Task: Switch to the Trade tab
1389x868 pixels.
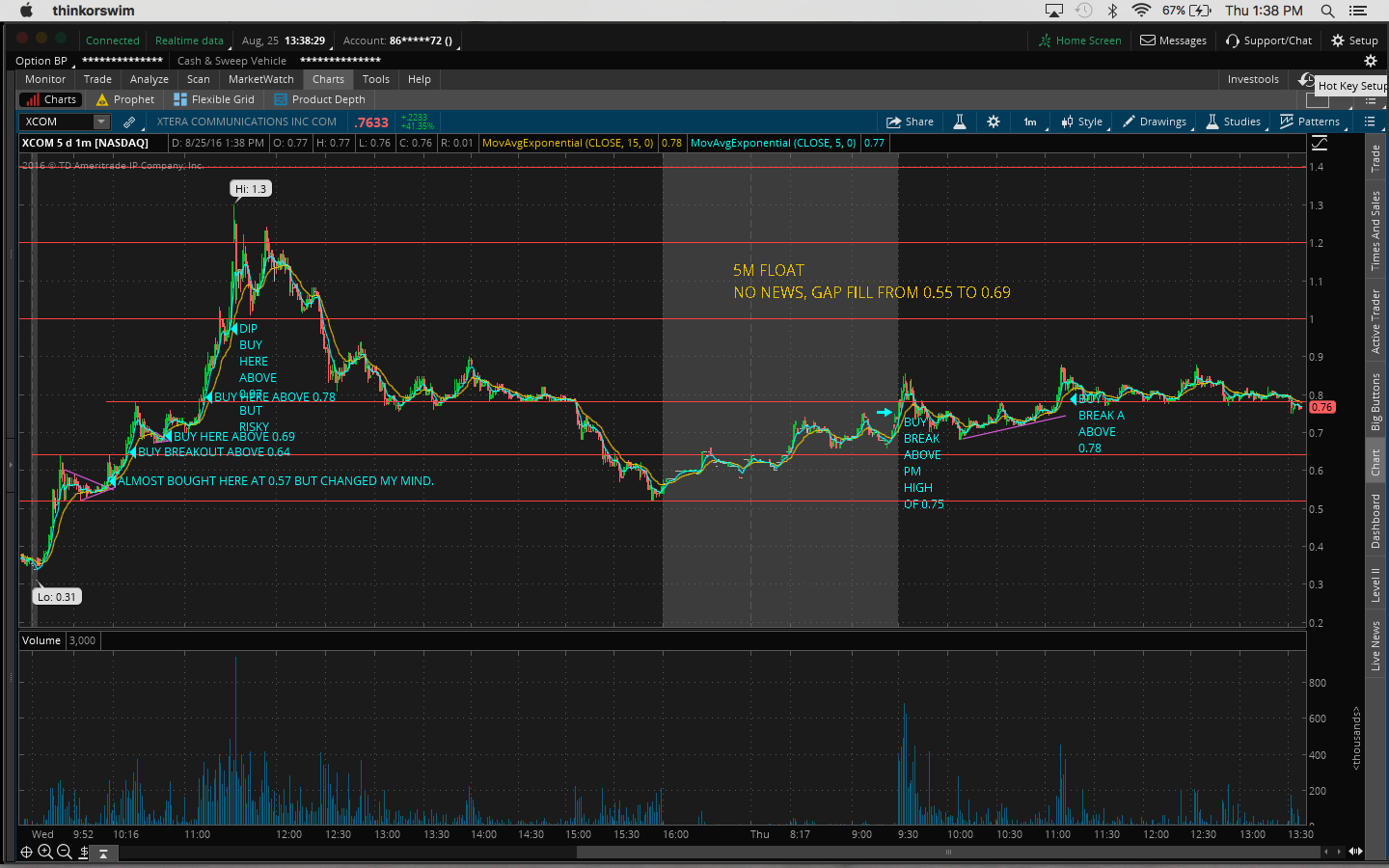Action: pos(97,79)
